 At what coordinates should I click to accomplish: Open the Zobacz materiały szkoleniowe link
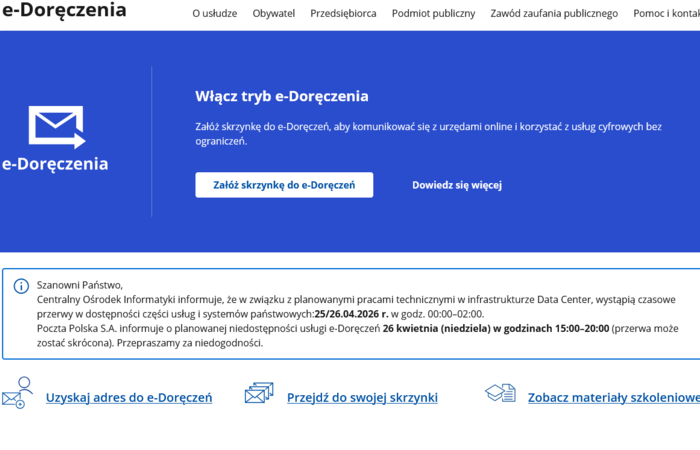coord(613,398)
